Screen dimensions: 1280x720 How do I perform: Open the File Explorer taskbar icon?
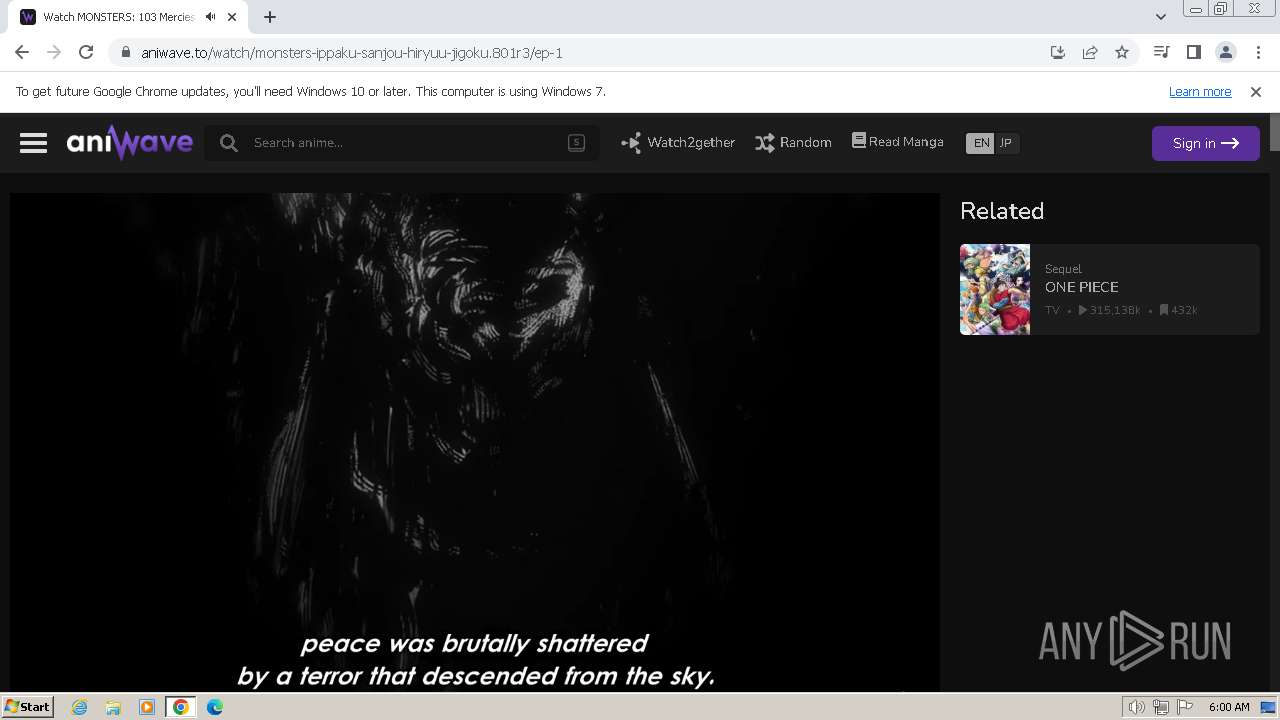coord(113,707)
